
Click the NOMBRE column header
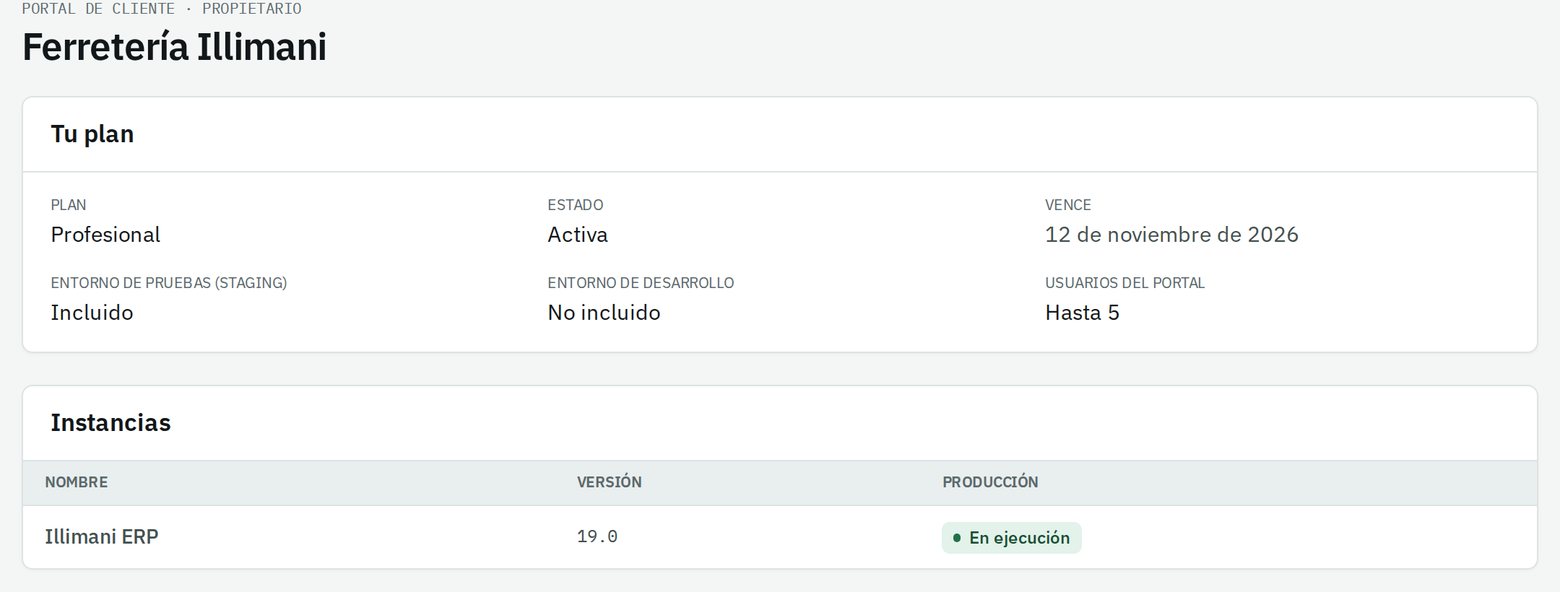(x=76, y=482)
